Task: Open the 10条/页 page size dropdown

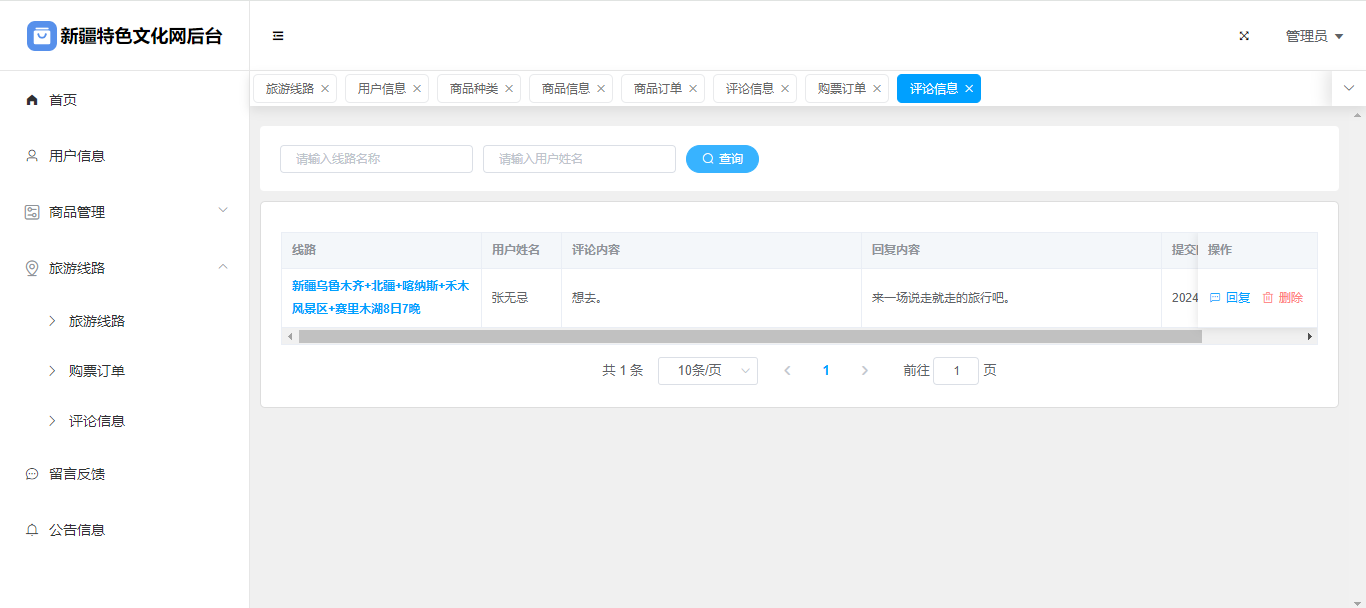Action: tap(707, 371)
